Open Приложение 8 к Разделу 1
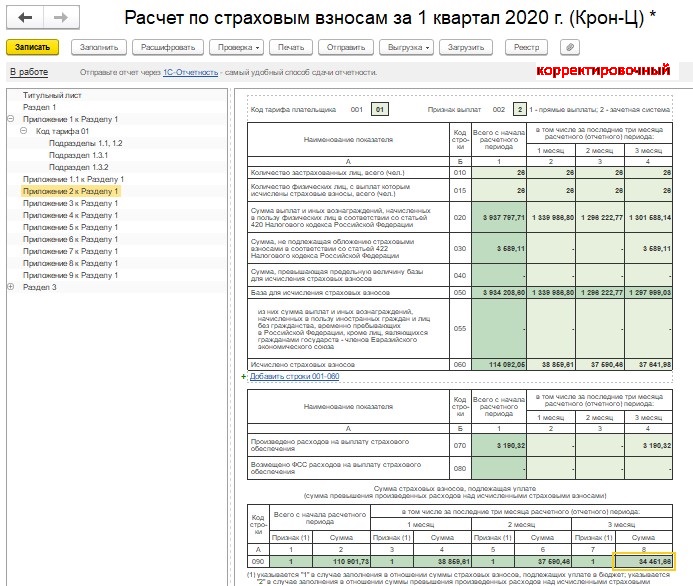 coord(70,263)
